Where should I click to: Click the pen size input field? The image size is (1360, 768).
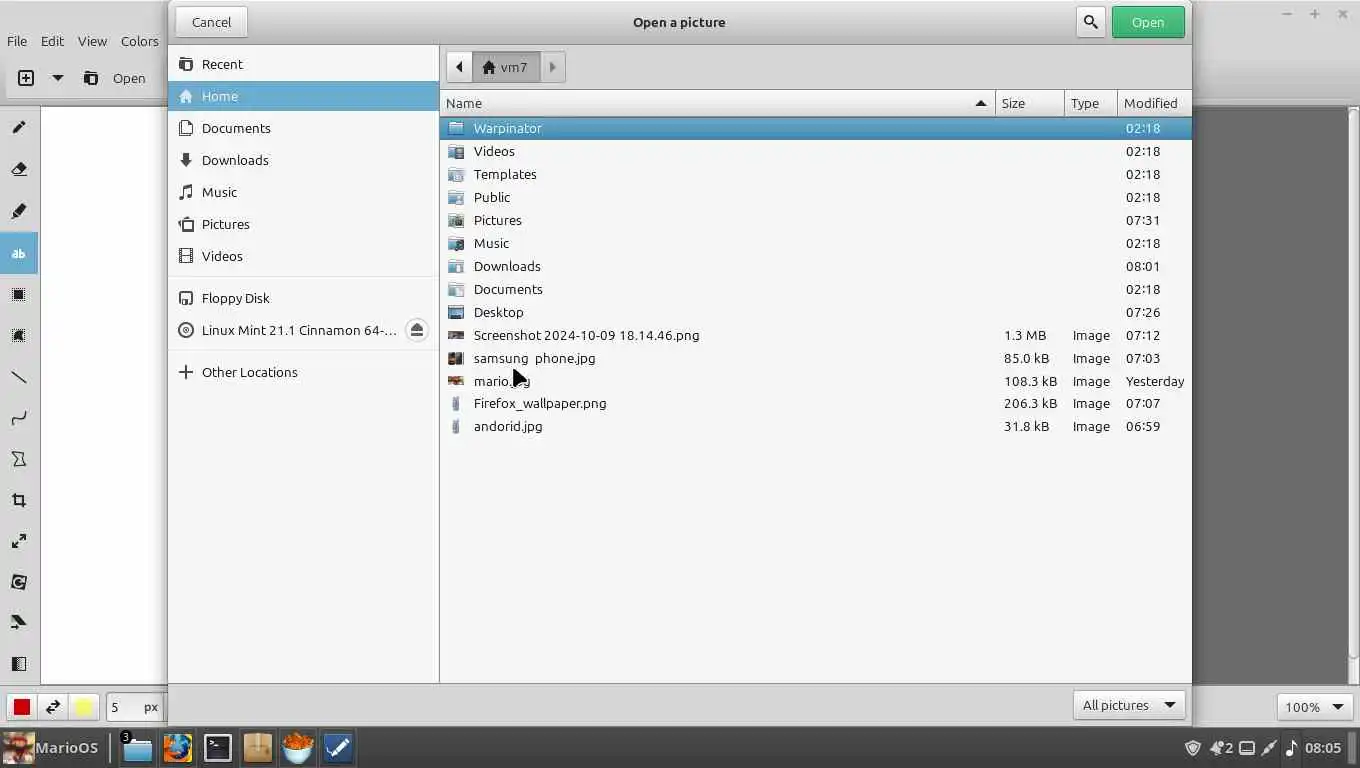(134, 707)
